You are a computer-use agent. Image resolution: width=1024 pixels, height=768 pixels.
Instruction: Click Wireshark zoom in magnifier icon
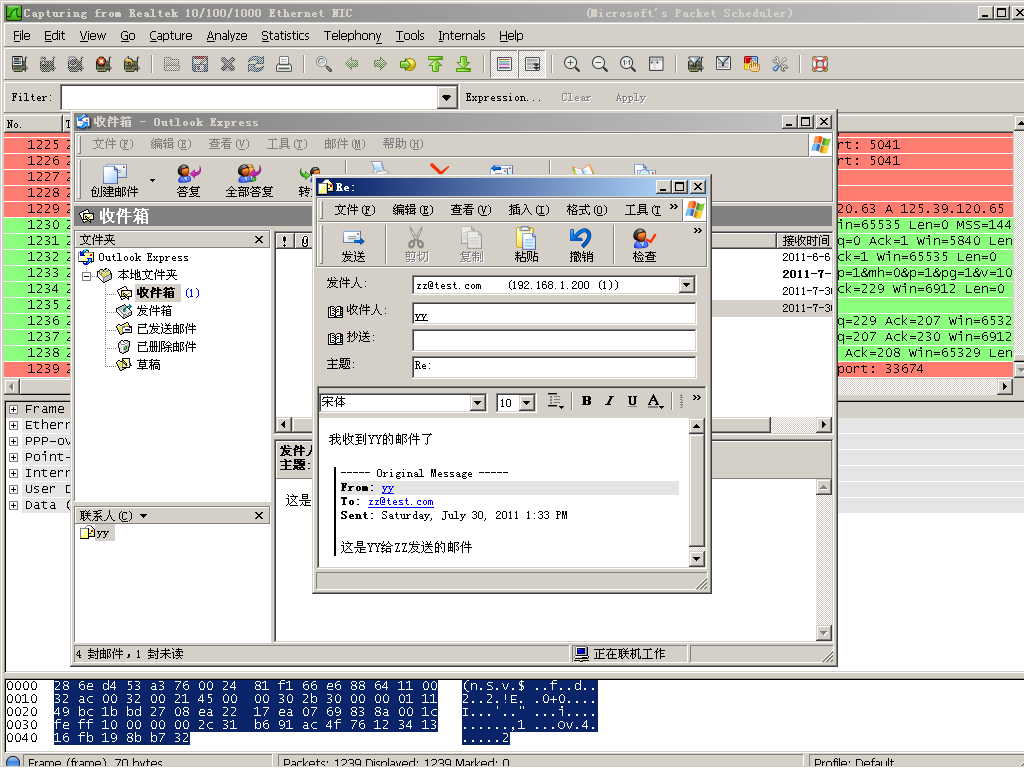pos(571,63)
